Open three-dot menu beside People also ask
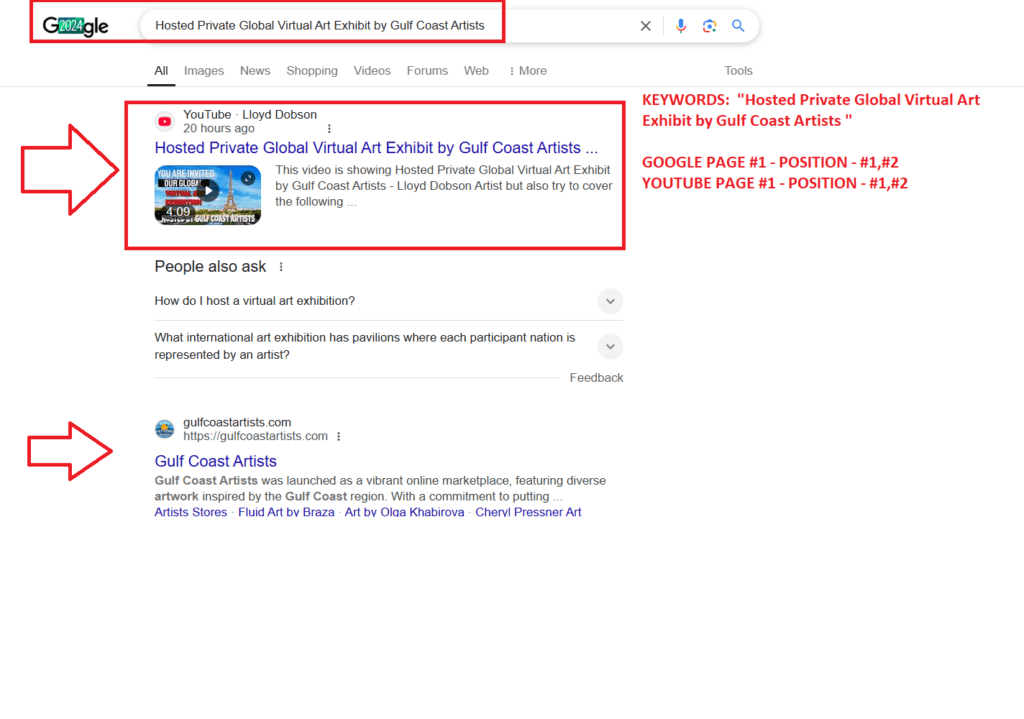This screenshot has height=719, width=1024. point(281,267)
